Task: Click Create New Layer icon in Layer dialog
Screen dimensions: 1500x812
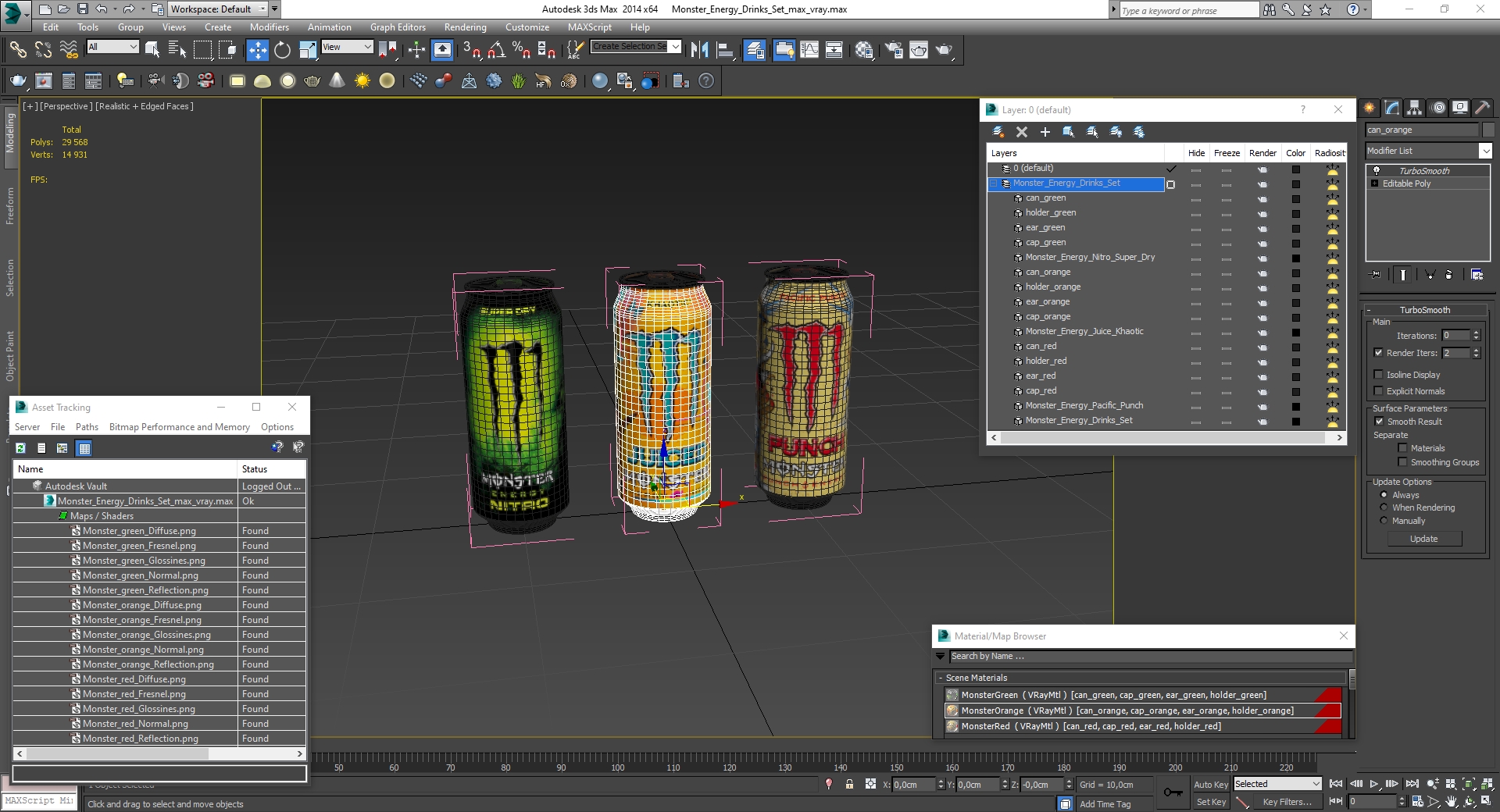Action: (998, 132)
